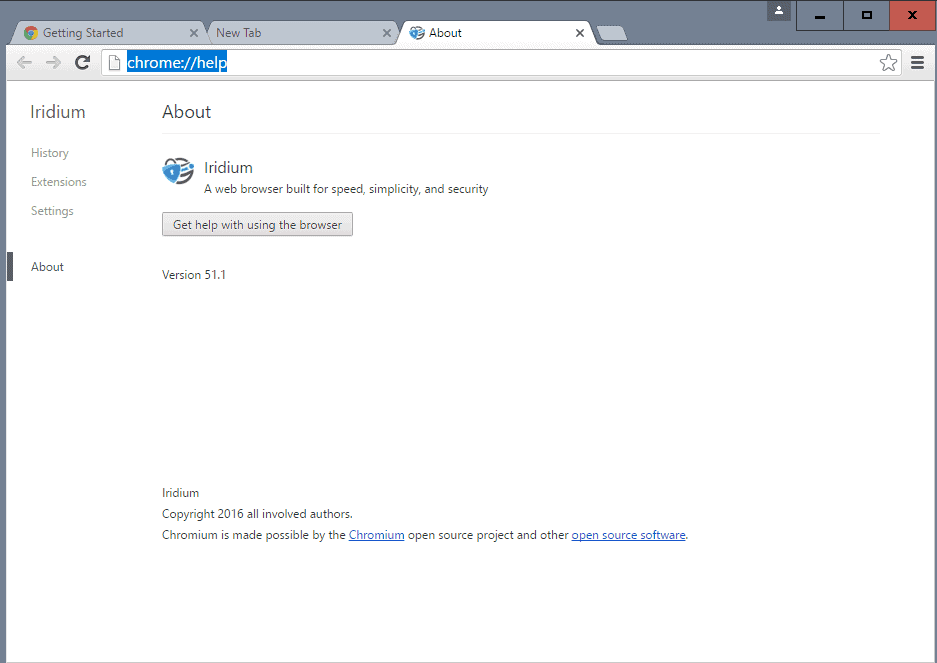Open the open source software link
Viewport: 937px width, 663px height.
point(628,535)
